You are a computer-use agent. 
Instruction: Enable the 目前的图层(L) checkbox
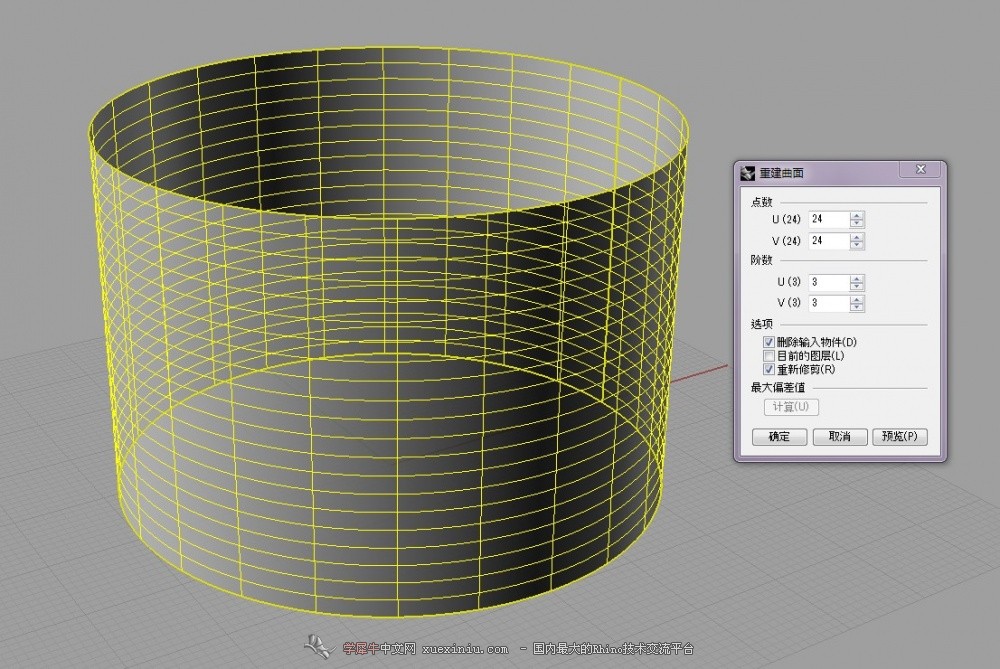pyautogui.click(x=769, y=356)
